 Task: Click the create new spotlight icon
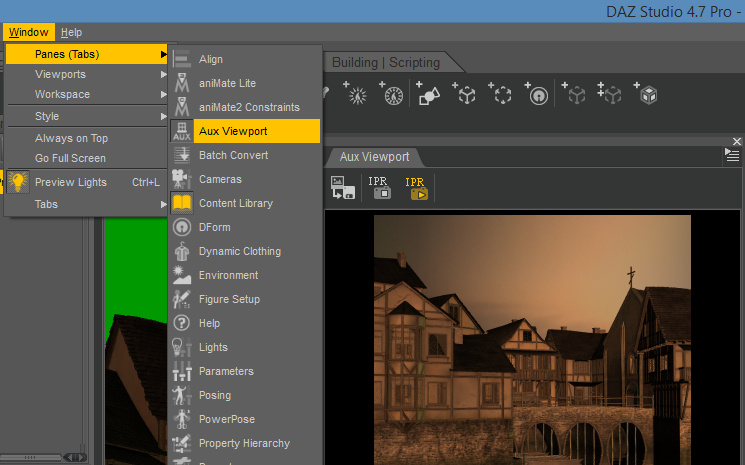pos(393,94)
